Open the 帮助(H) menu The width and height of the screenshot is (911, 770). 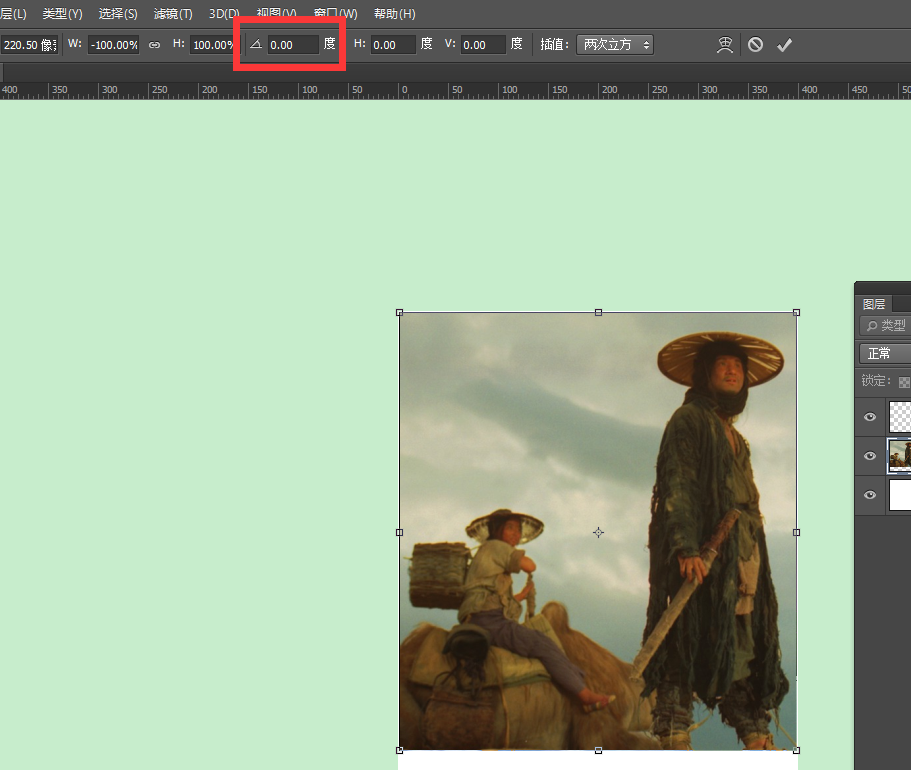pos(394,13)
